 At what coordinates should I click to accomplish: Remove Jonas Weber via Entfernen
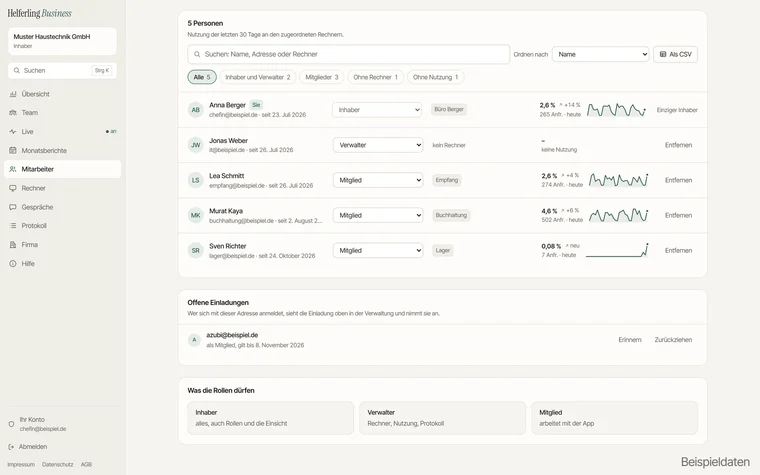coord(678,145)
